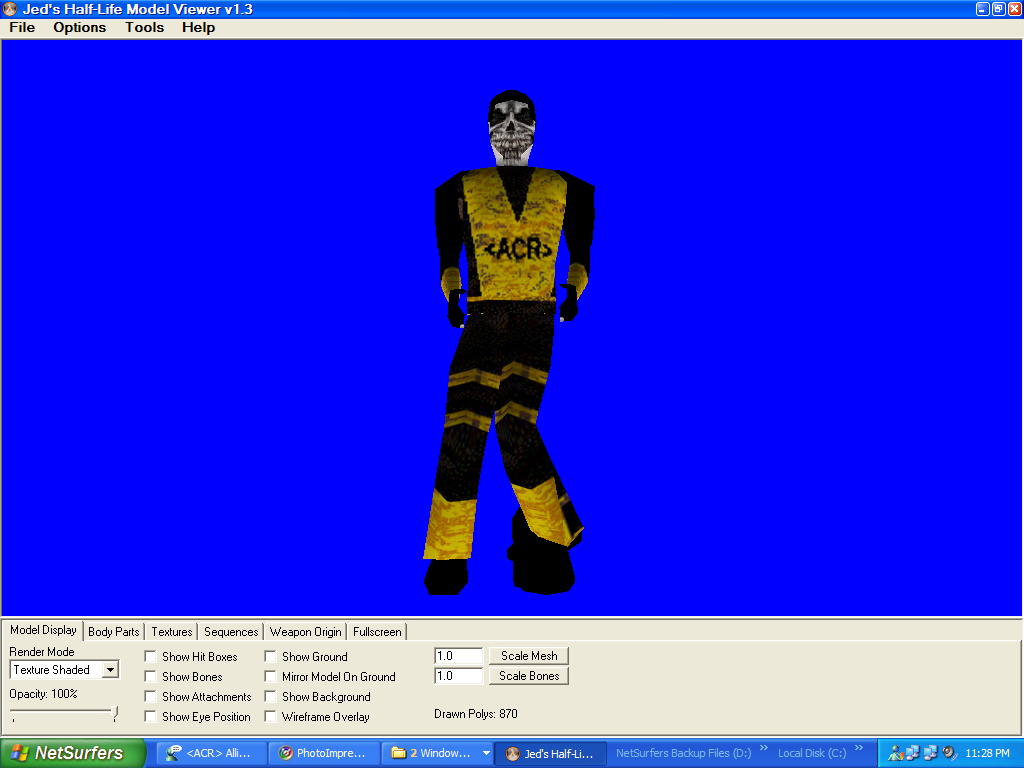
Task: Open the <ACR> Alli... taskbar window
Action: click(212, 753)
